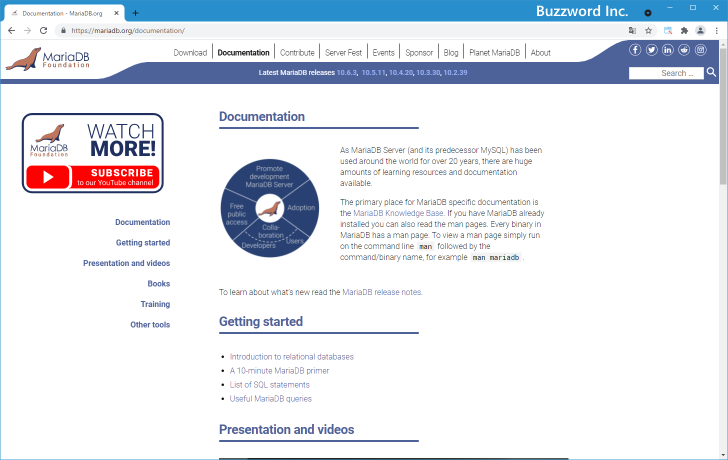Open MariaDB's Reddit page icon
Viewport: 728px width, 460px height.
coord(684,50)
